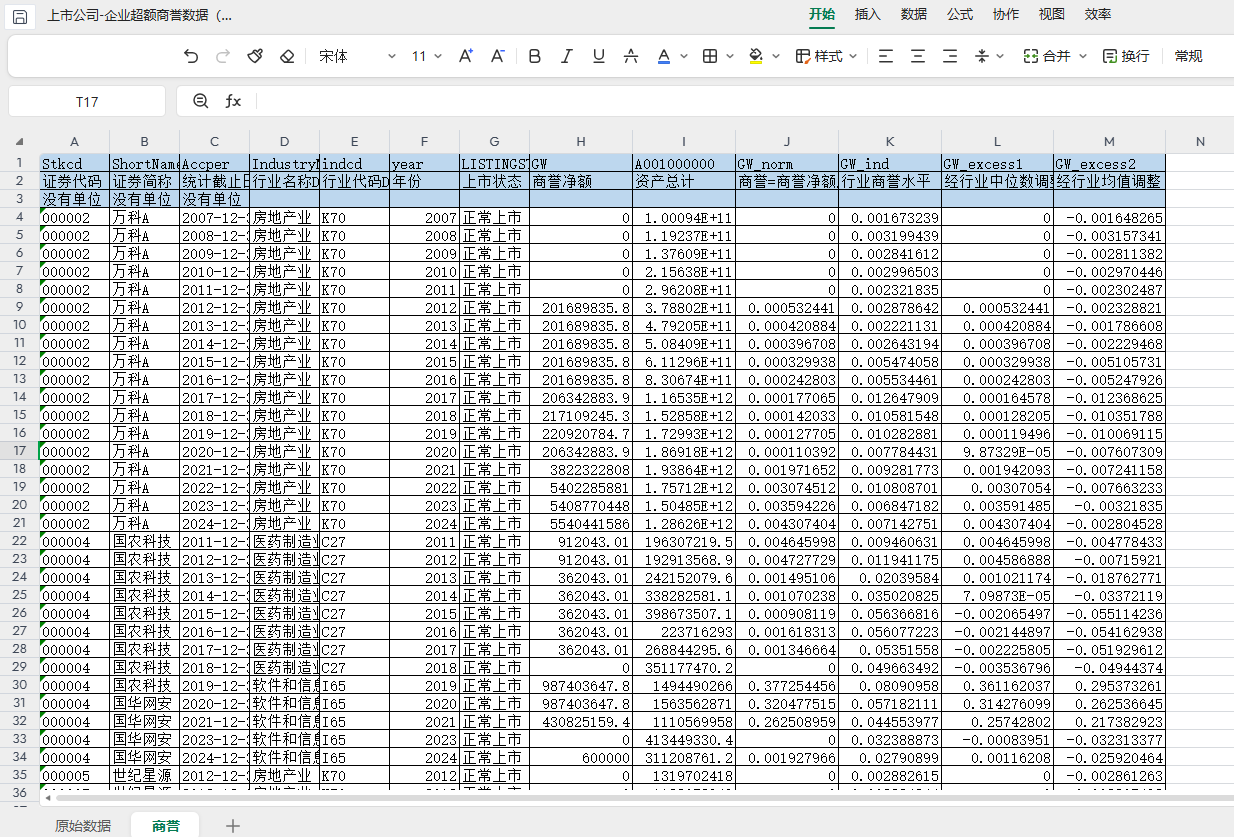Click the 换行 wrap text button
1234x837 pixels.
coord(1126,56)
